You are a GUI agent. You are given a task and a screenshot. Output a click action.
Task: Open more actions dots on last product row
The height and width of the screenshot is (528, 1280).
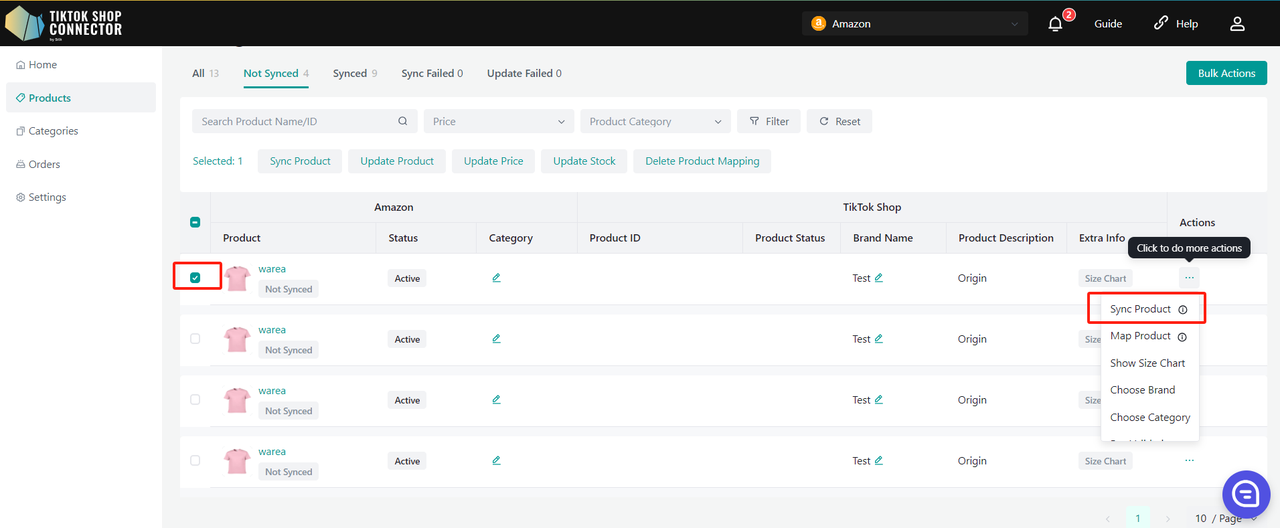[x=1189, y=461]
